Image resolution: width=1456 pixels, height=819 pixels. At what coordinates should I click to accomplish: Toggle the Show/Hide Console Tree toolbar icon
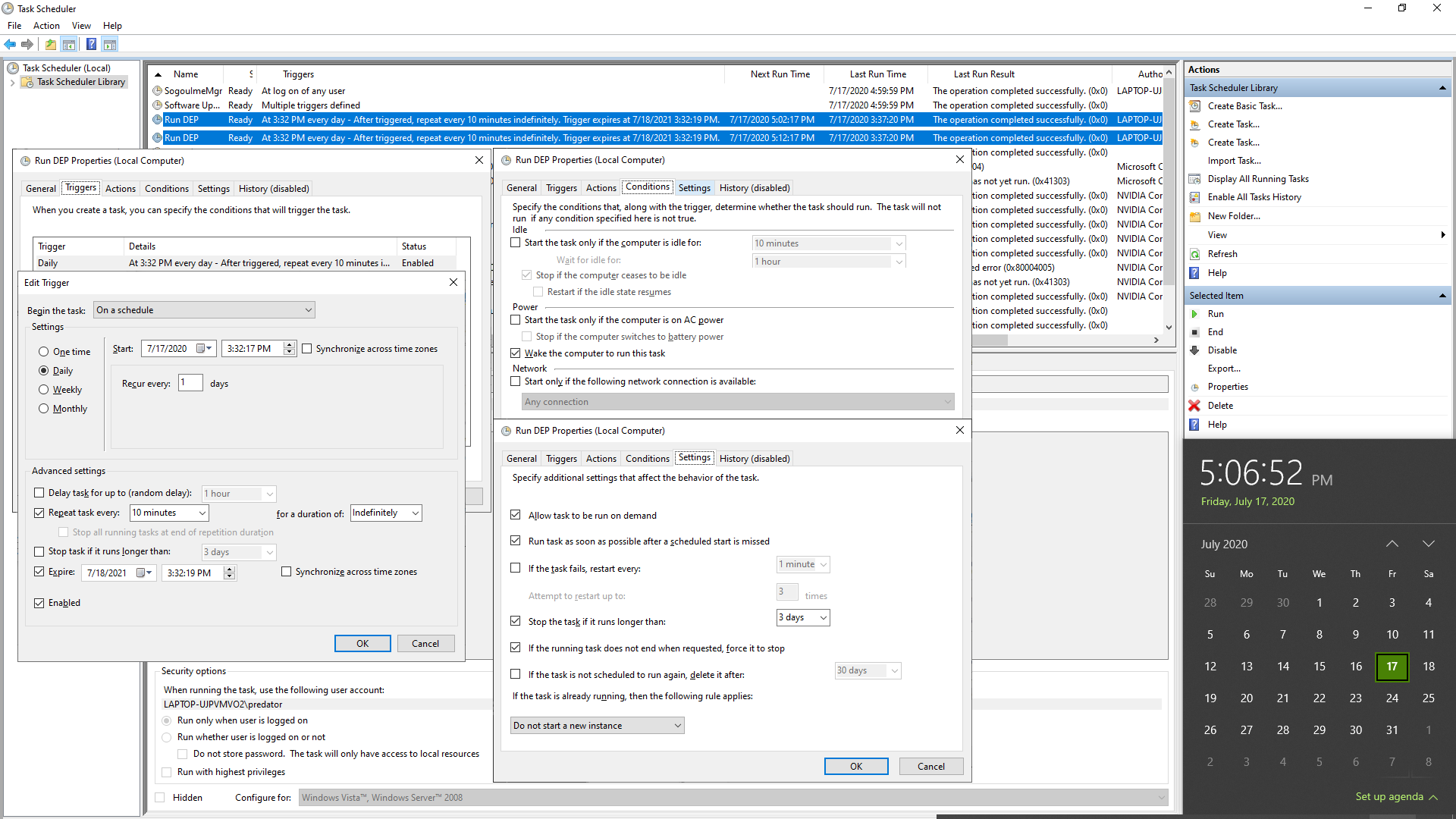tap(69, 45)
